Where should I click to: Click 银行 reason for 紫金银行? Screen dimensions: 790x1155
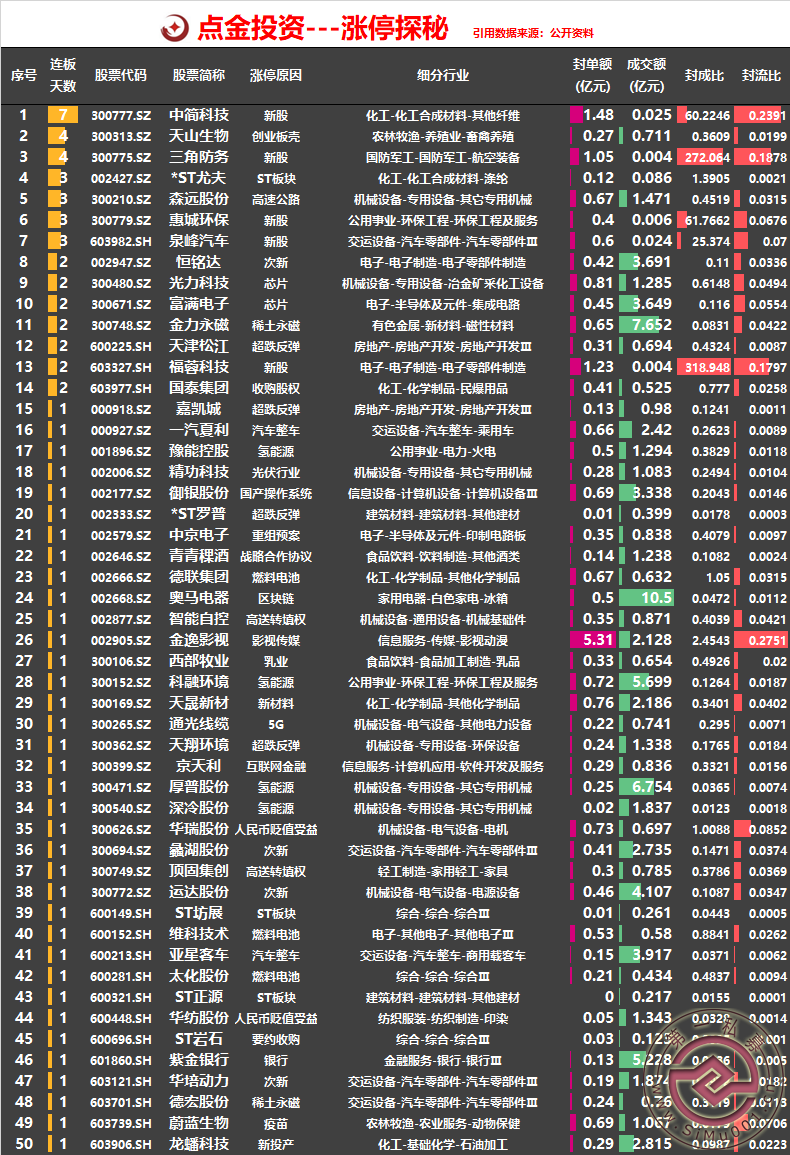tap(276, 1061)
